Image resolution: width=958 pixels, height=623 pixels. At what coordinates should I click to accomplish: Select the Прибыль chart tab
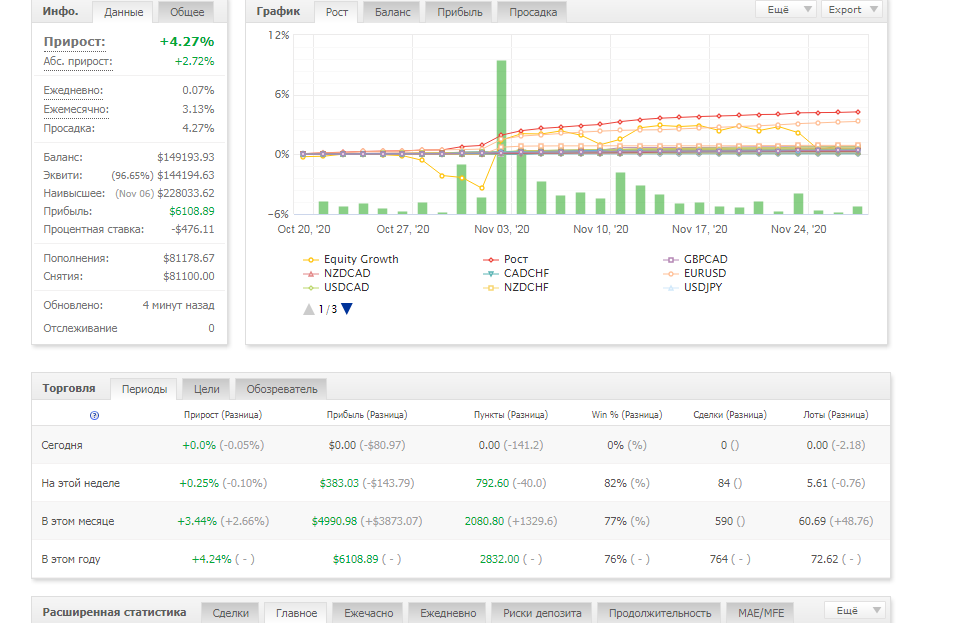tap(459, 12)
